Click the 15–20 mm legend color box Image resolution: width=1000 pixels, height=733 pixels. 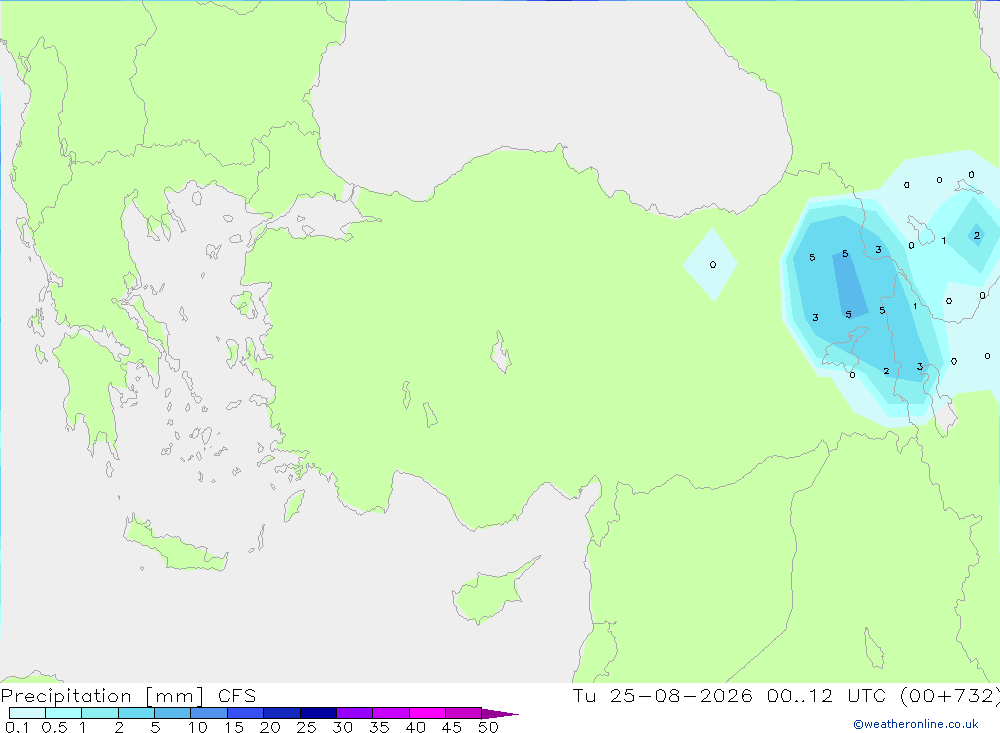click(246, 713)
